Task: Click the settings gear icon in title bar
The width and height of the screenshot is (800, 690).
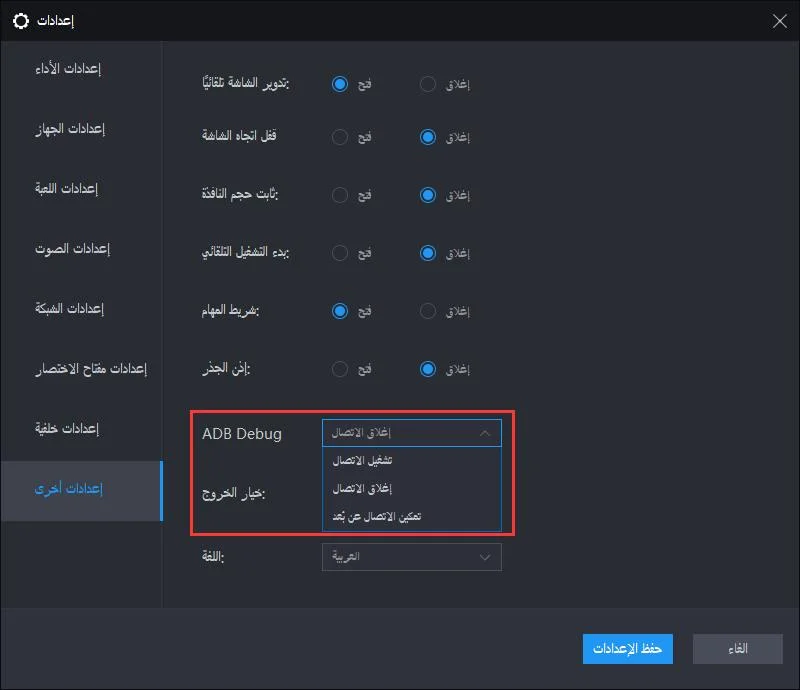Action: click(21, 21)
